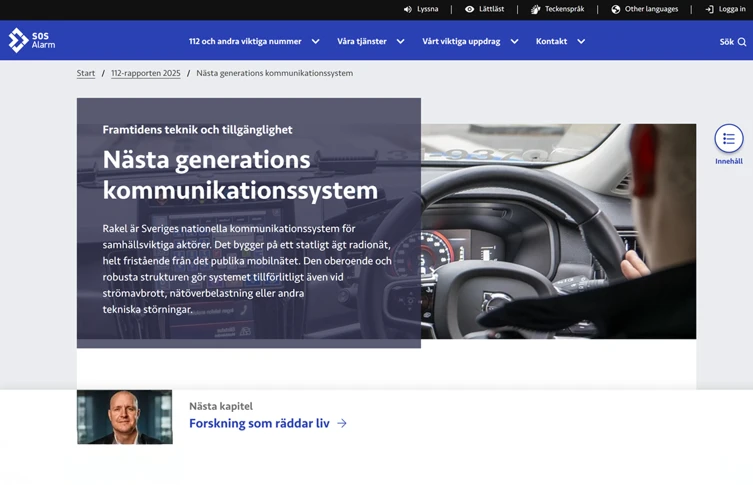
Task: Go to the Start breadcrumb link
Action: 86,73
